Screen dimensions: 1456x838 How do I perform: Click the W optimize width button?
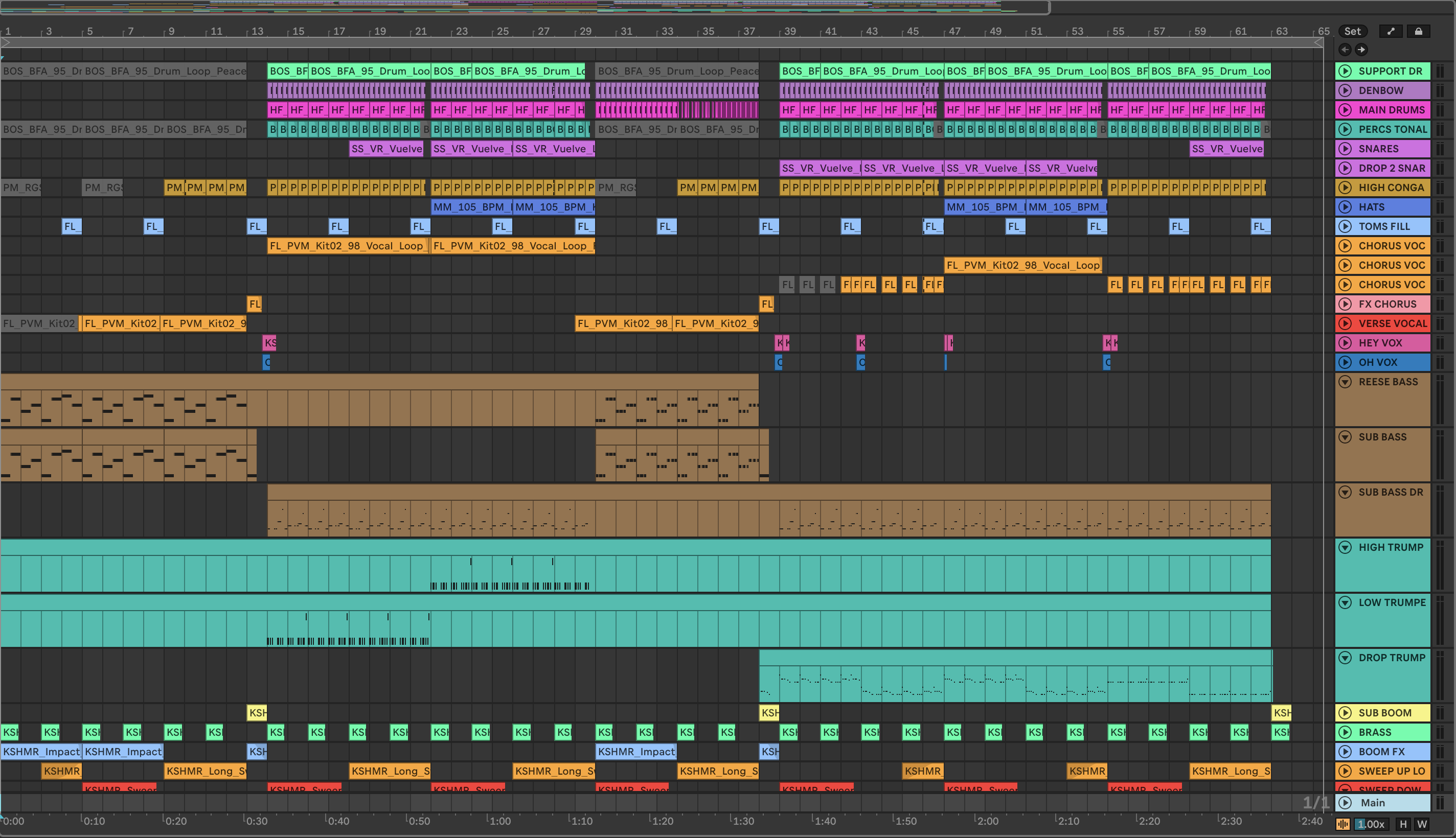click(x=1422, y=824)
